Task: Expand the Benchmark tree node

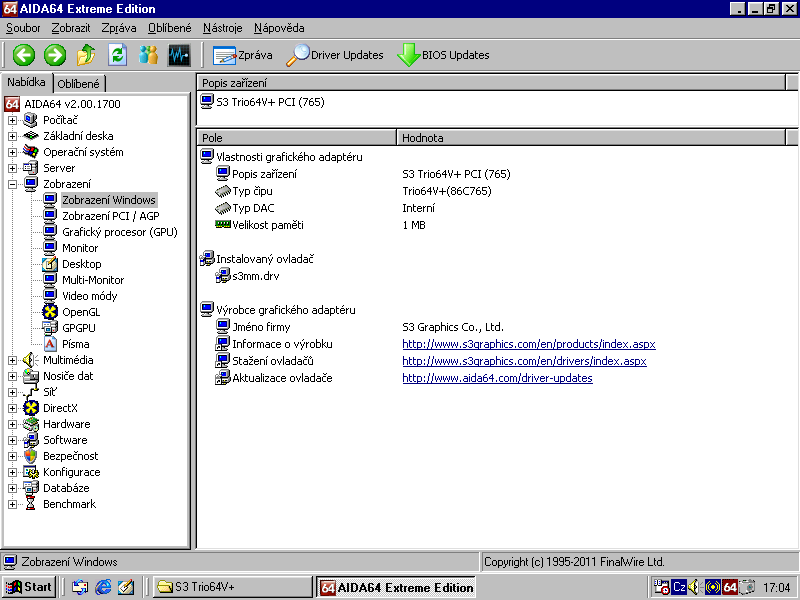Action: click(13, 504)
